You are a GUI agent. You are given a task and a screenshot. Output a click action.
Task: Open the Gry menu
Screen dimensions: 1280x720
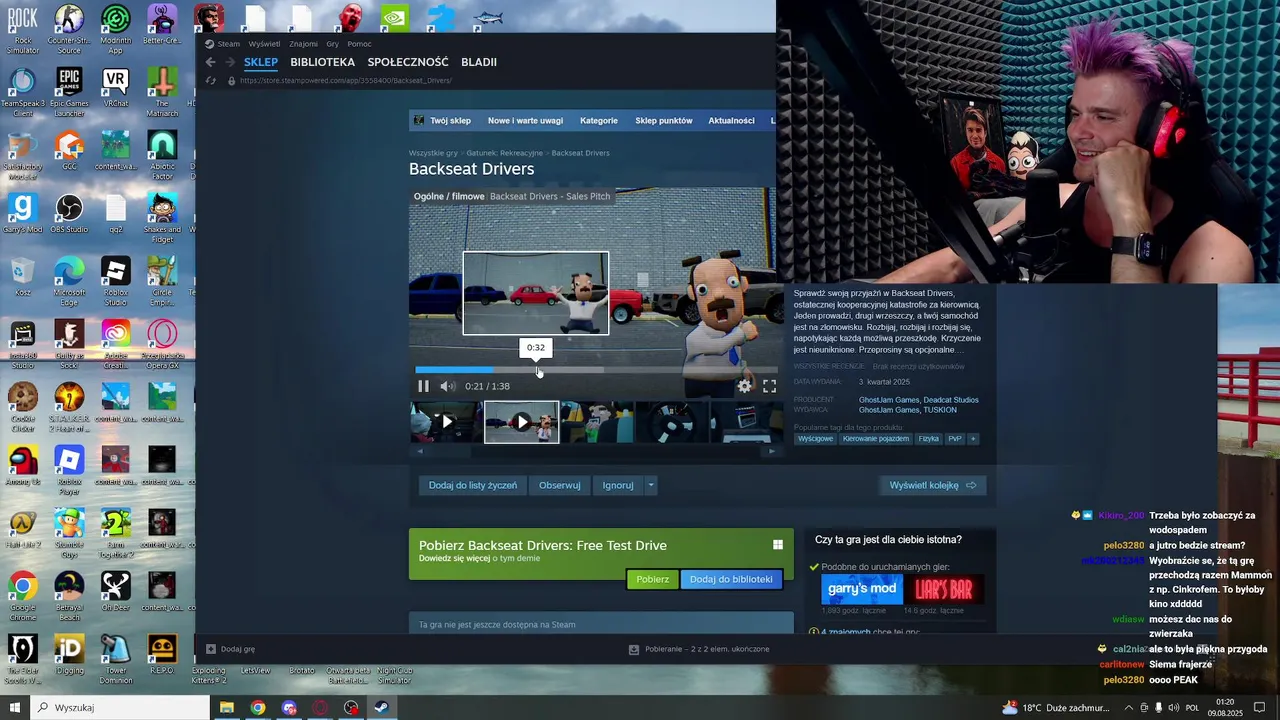click(332, 44)
